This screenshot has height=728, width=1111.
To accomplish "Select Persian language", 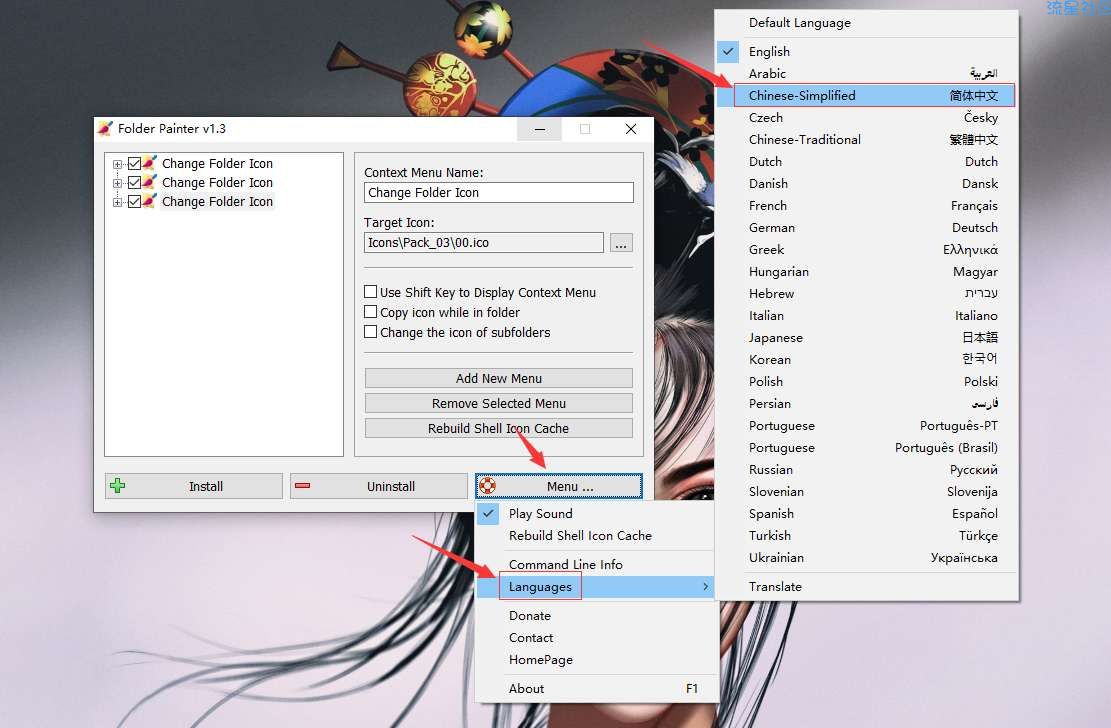I will [867, 403].
